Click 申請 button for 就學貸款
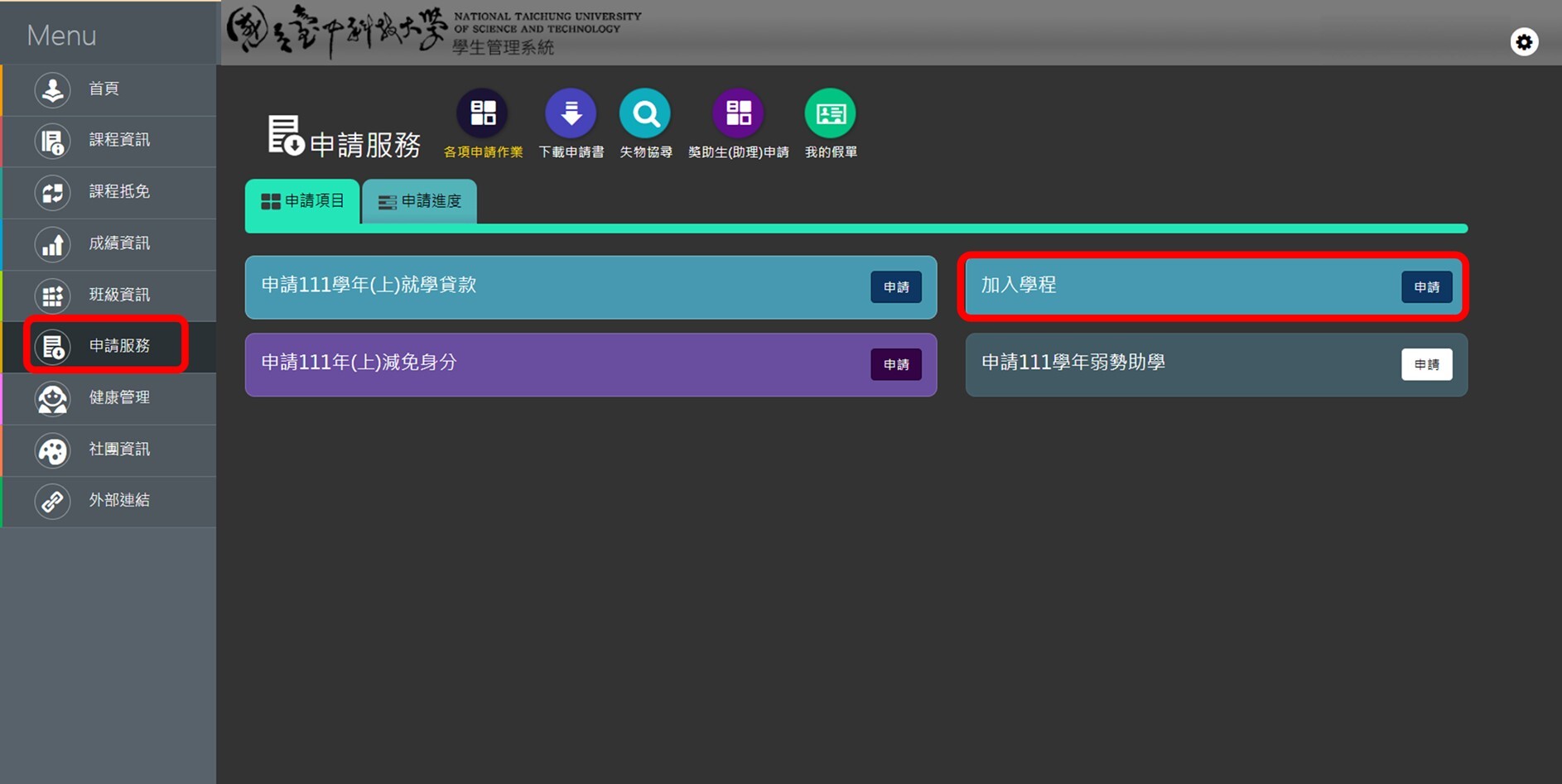 point(896,287)
